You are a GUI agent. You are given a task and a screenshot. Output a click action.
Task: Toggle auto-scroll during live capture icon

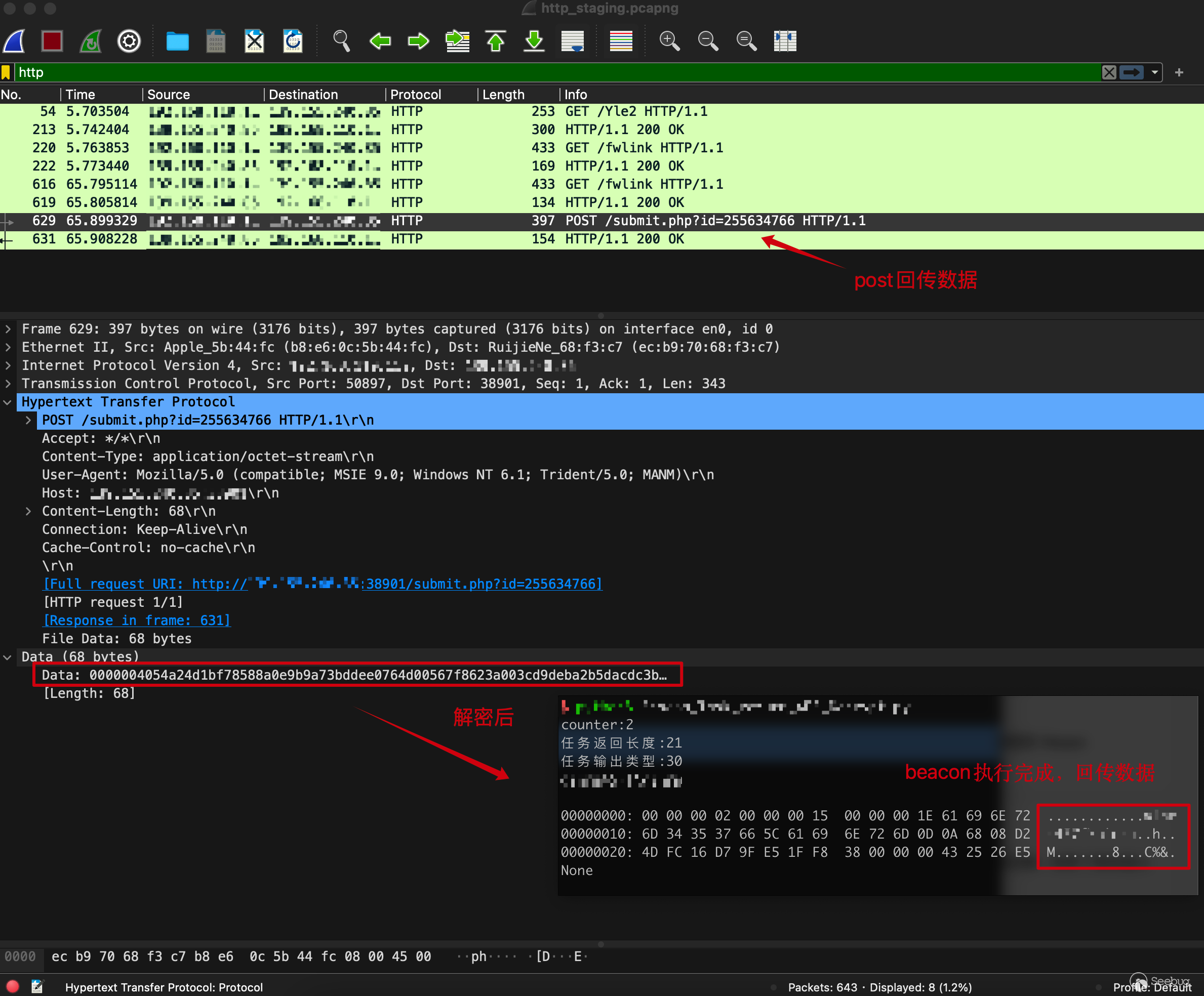pyautogui.click(x=572, y=41)
